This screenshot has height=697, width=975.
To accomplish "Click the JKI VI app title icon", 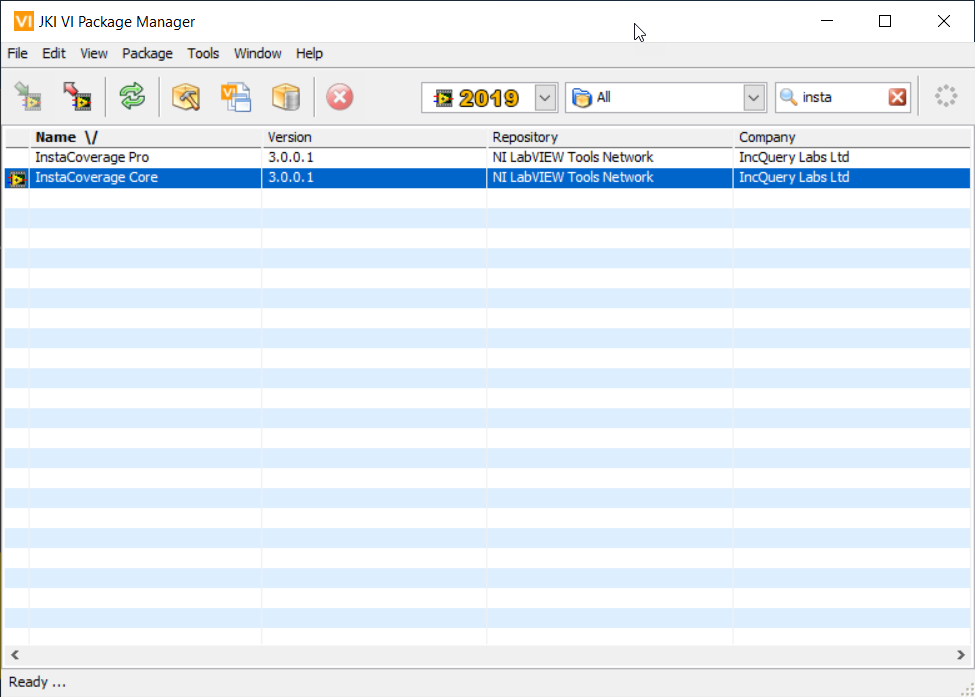I will (x=24, y=21).
